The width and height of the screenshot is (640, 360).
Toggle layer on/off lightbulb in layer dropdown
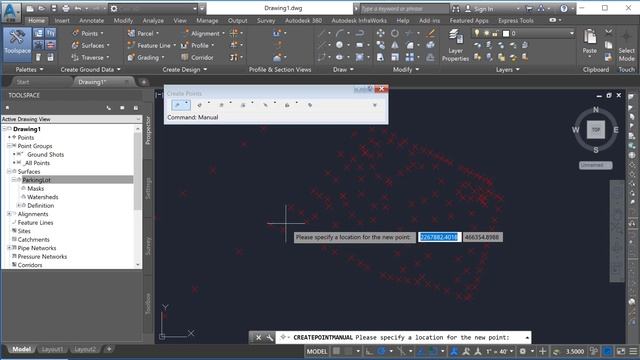[476, 33]
